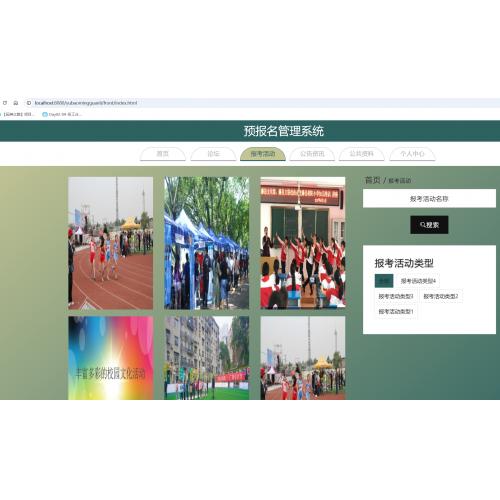Open the 论坛 navigation tab
Viewport: 500px width, 500px height.
(x=213, y=154)
